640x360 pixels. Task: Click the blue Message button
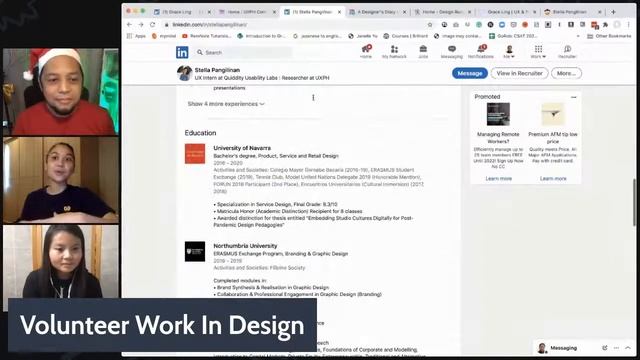(469, 73)
